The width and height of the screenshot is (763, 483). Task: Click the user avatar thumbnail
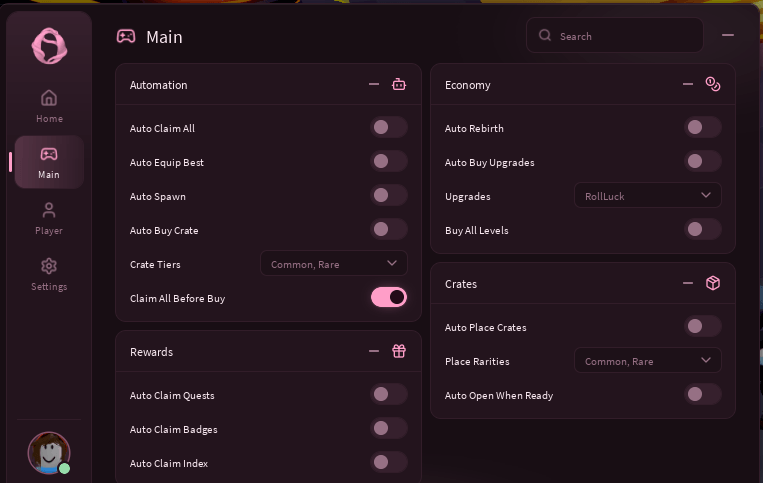[x=49, y=453]
